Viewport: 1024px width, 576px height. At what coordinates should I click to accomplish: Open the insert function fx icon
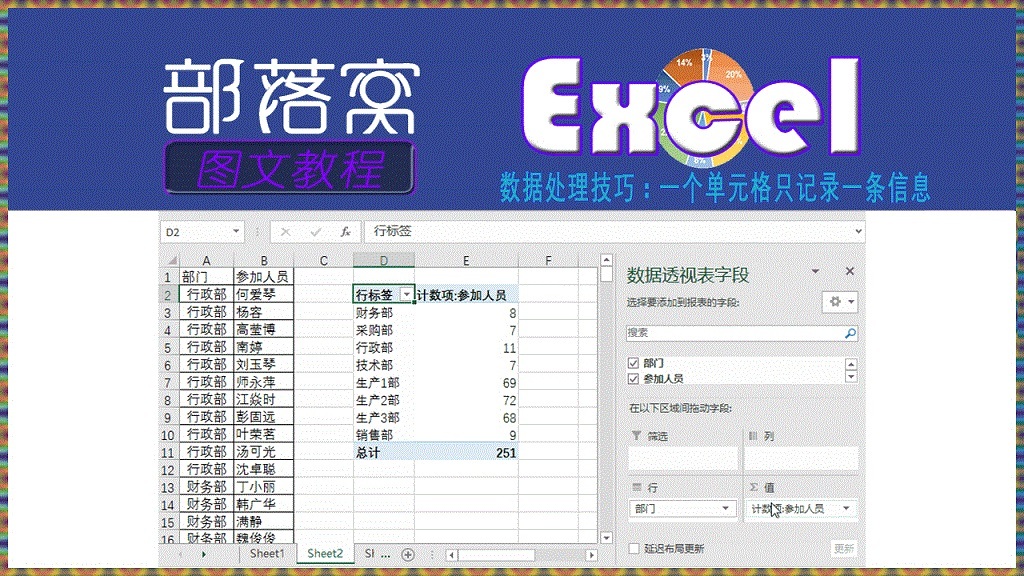(x=345, y=232)
